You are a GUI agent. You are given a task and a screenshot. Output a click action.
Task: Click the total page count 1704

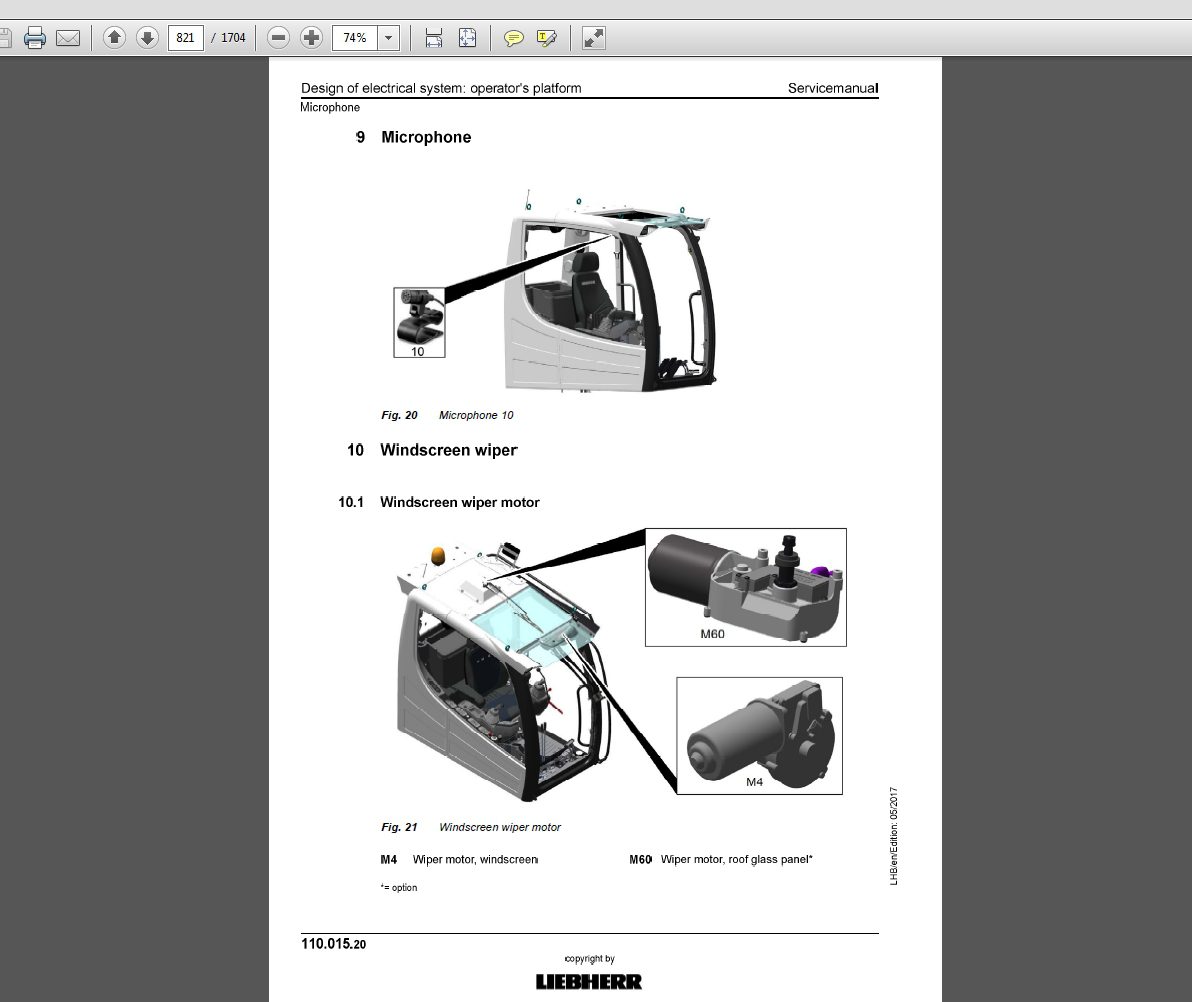pyautogui.click(x=233, y=37)
